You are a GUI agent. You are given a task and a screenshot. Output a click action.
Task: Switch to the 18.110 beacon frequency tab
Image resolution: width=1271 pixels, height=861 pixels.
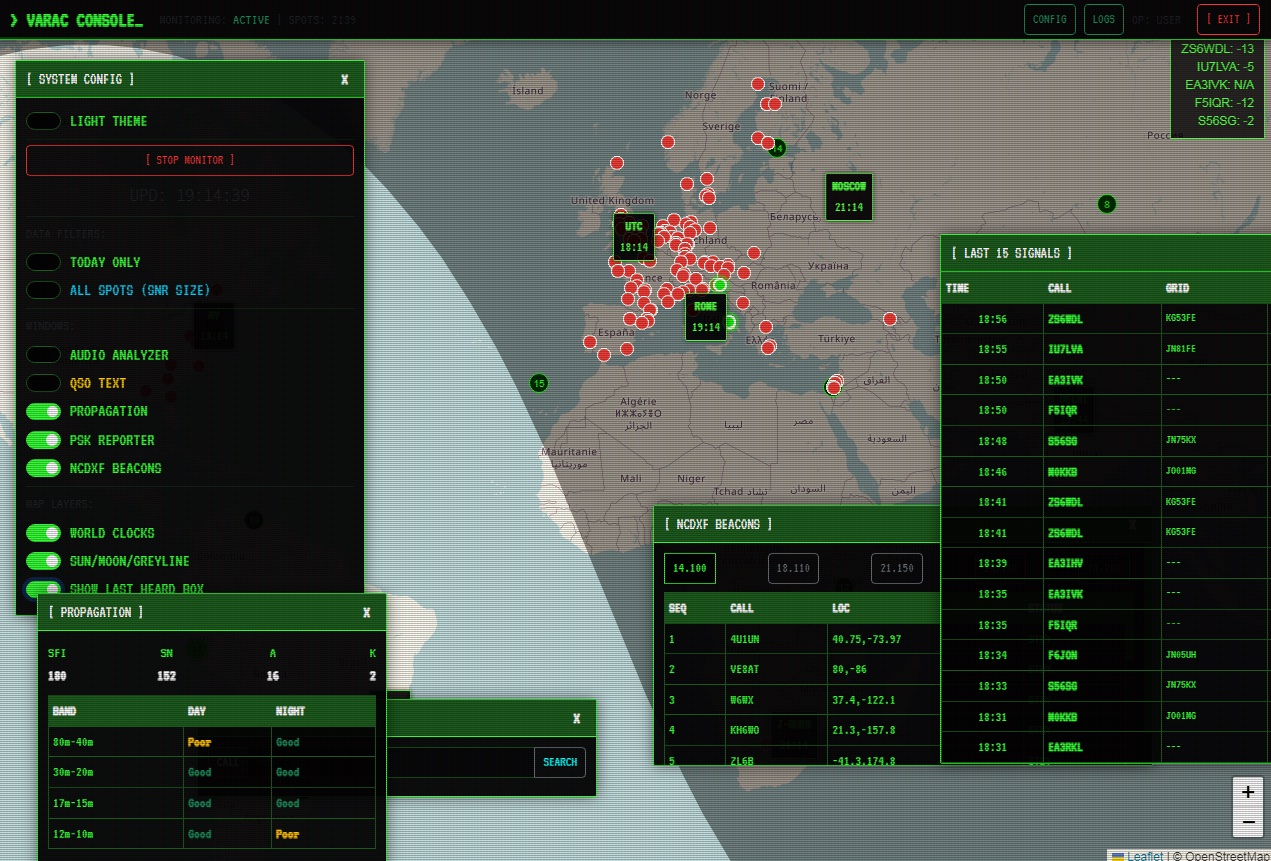[x=793, y=568]
